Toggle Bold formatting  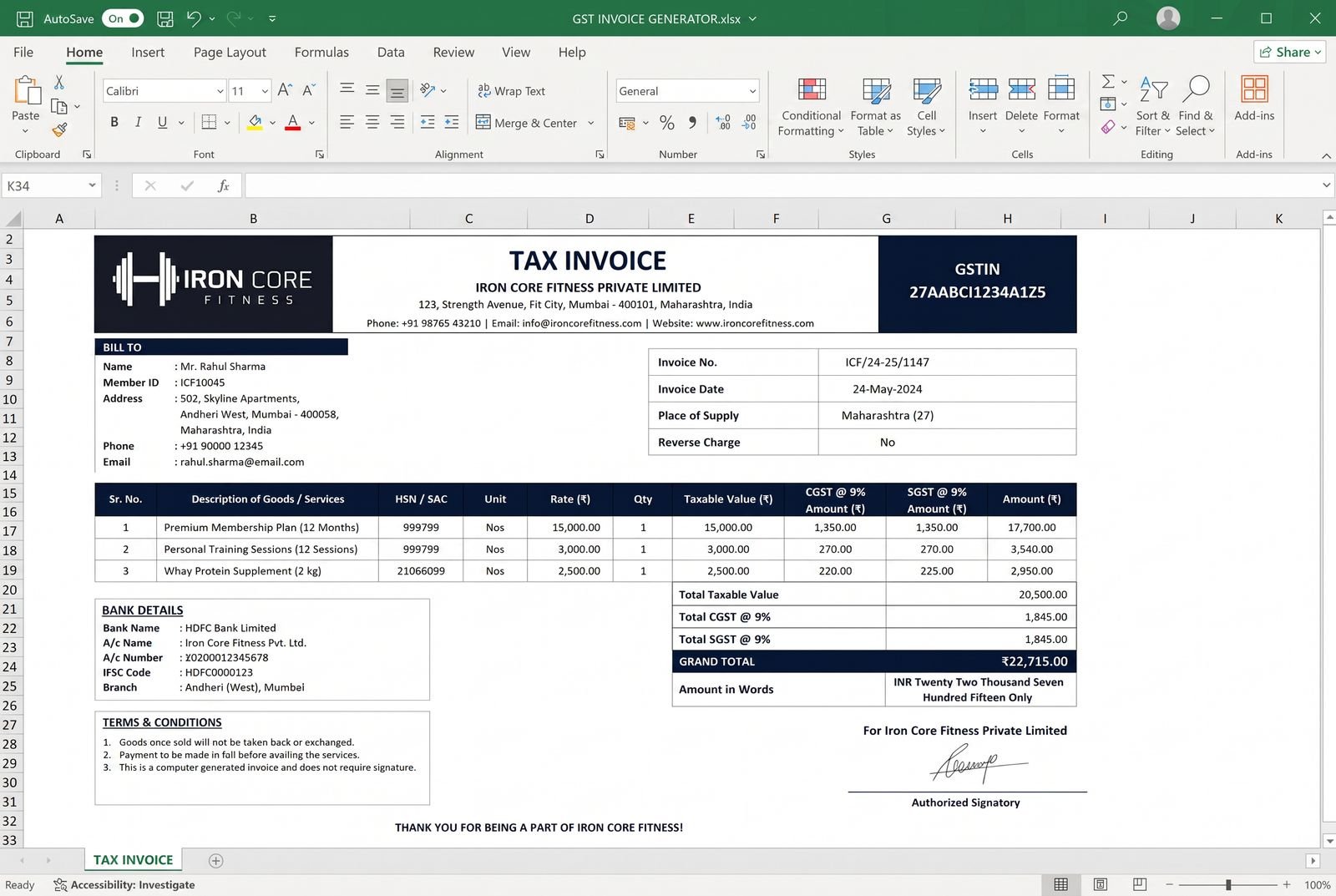(114, 122)
